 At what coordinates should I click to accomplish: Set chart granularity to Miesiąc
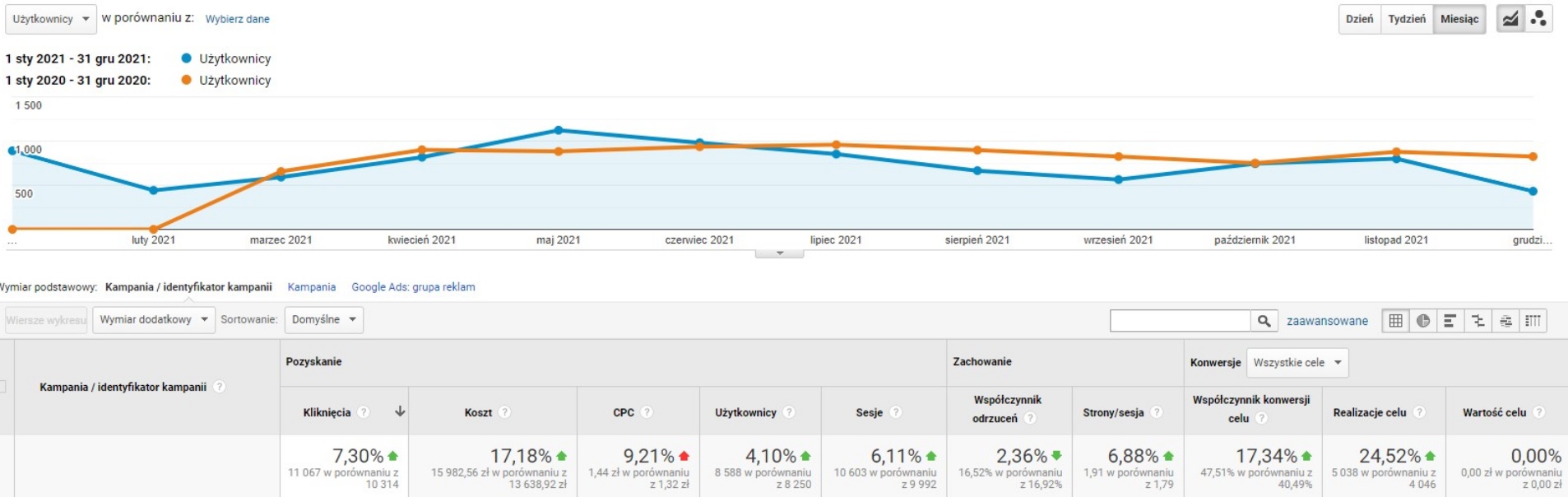pos(1459,19)
